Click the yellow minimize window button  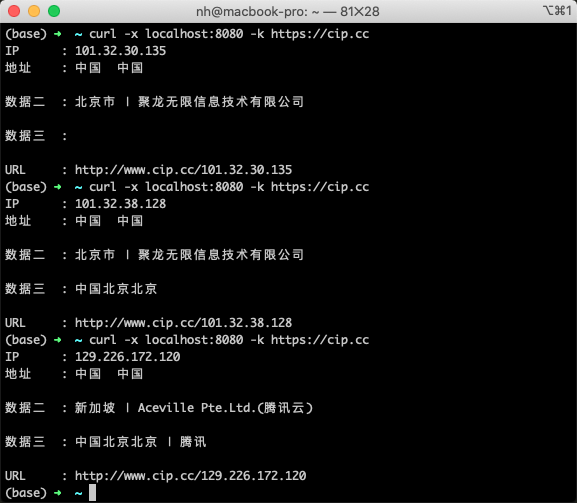(34, 11)
